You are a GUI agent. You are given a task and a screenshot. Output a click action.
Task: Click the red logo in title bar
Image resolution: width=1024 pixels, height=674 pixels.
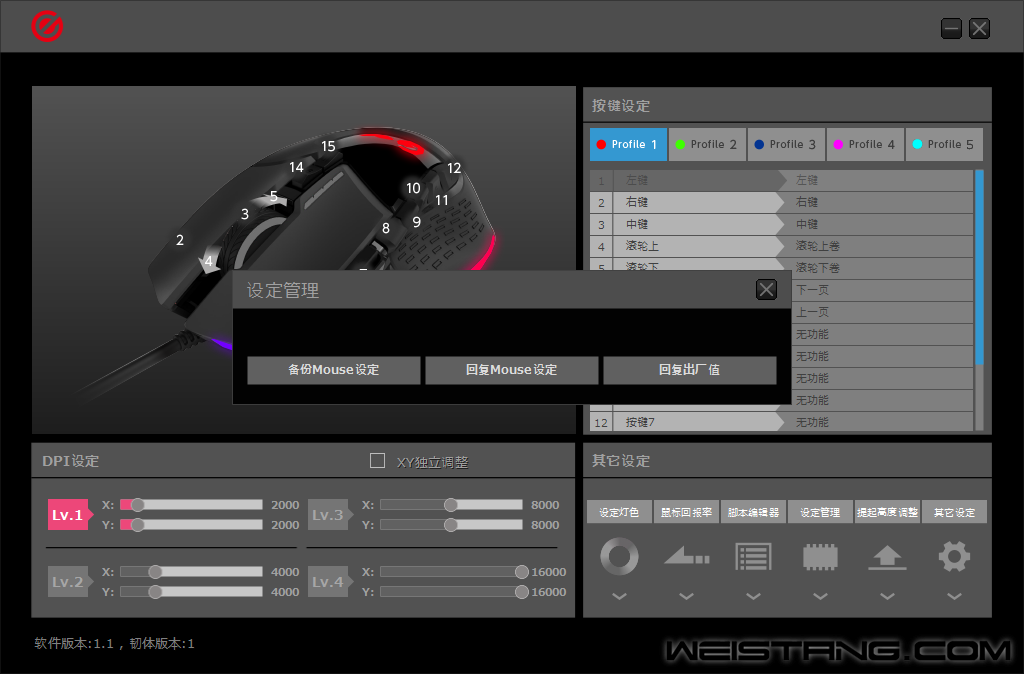pos(47,26)
